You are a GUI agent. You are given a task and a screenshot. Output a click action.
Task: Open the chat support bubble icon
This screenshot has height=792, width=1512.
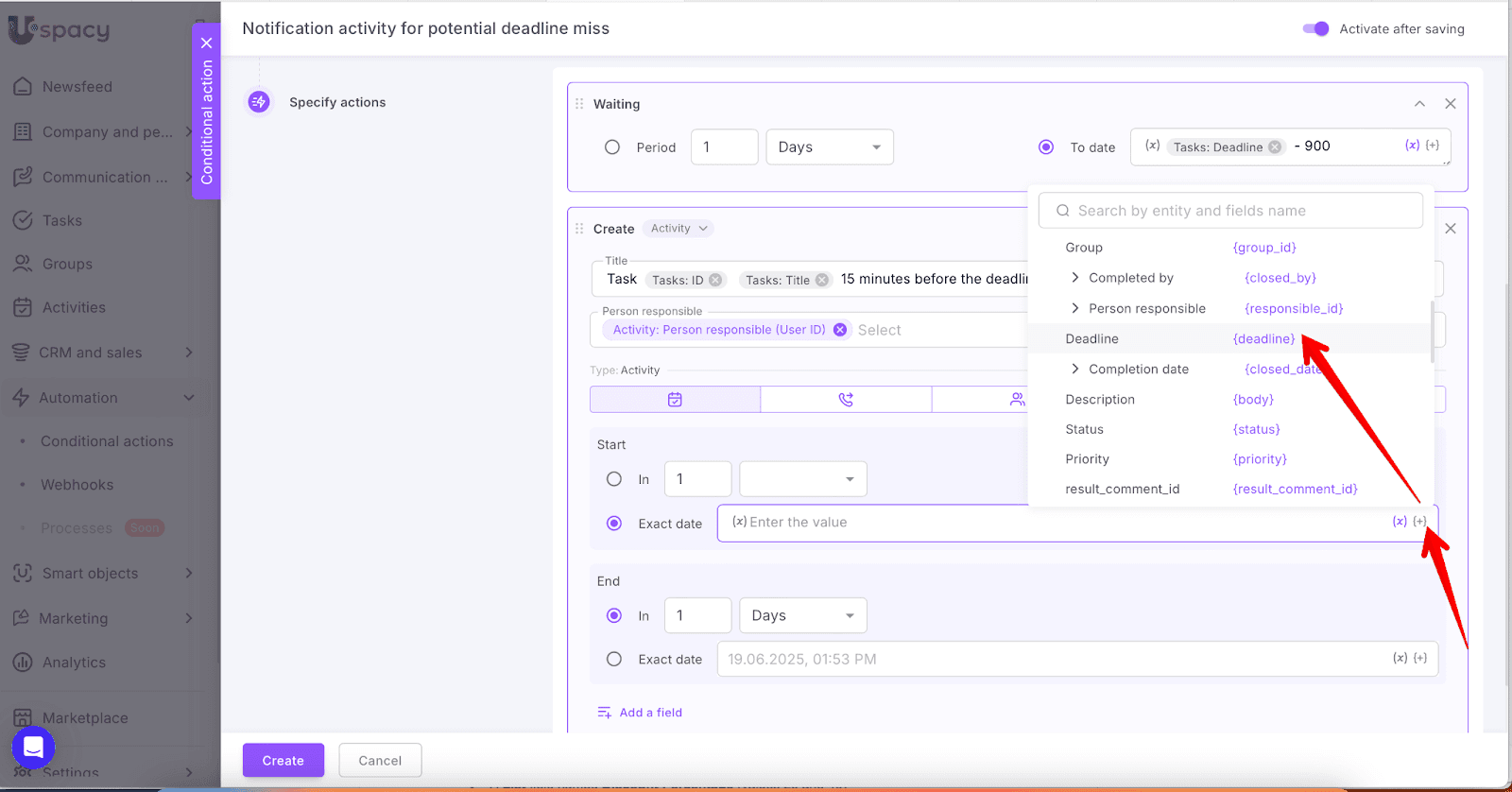click(33, 748)
